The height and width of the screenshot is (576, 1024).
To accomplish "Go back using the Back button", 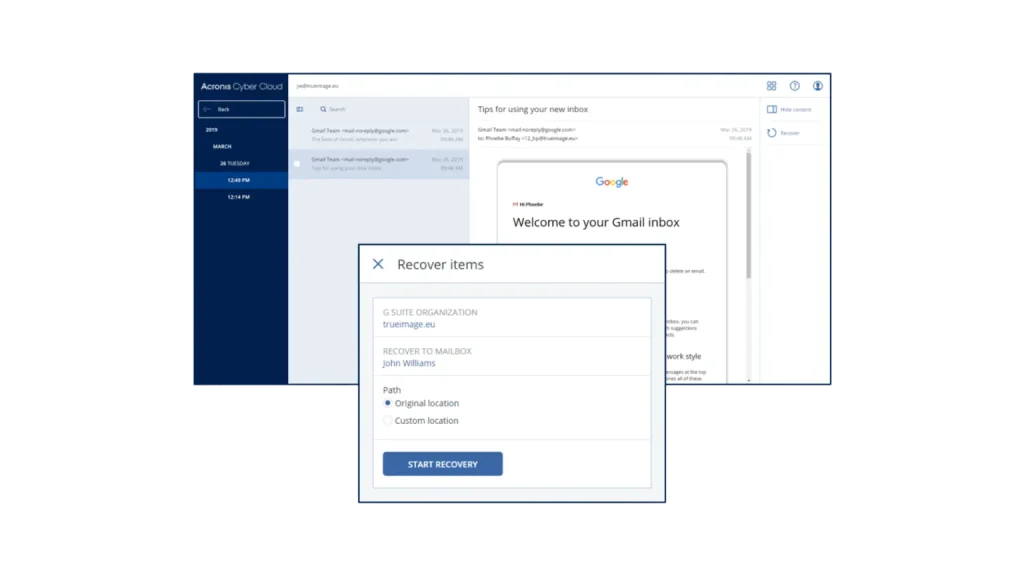I will [242, 109].
